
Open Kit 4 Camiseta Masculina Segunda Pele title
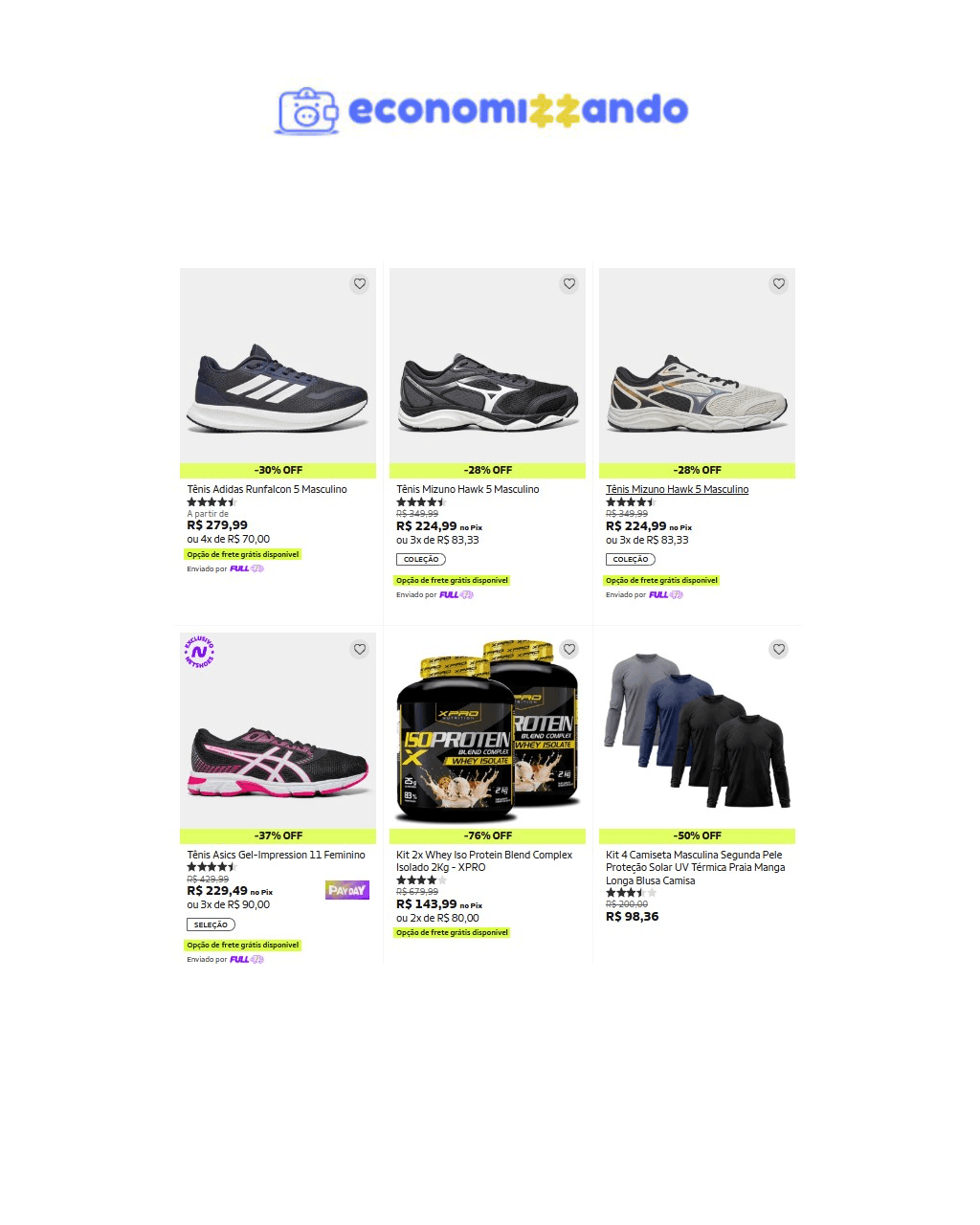click(x=696, y=867)
